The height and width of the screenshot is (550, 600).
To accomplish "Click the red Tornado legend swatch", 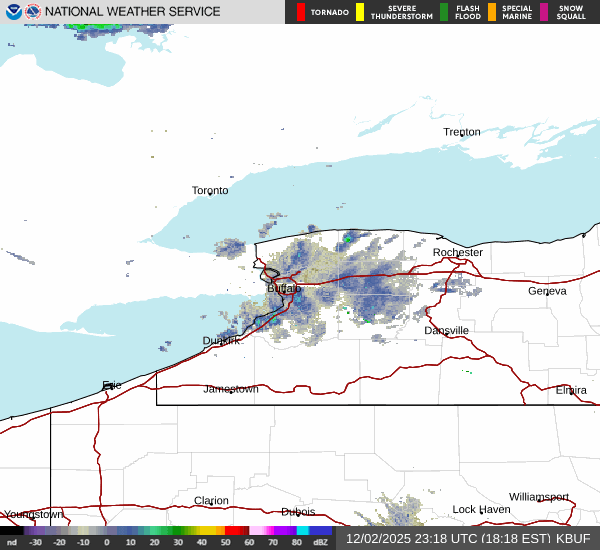I will (x=300, y=12).
